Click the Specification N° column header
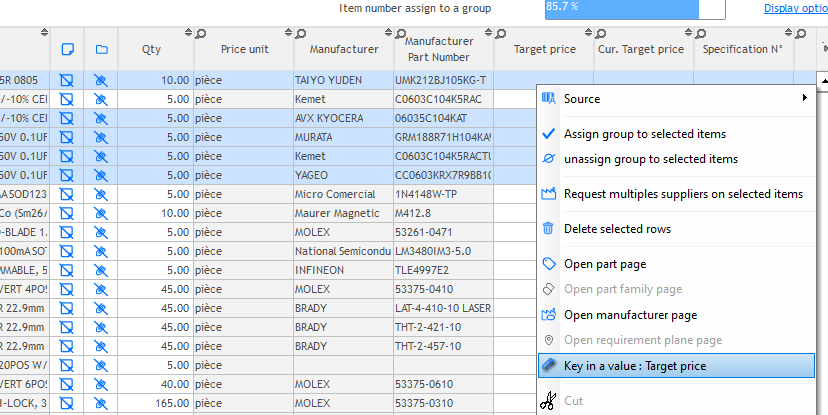The image size is (828, 415). tap(741, 49)
